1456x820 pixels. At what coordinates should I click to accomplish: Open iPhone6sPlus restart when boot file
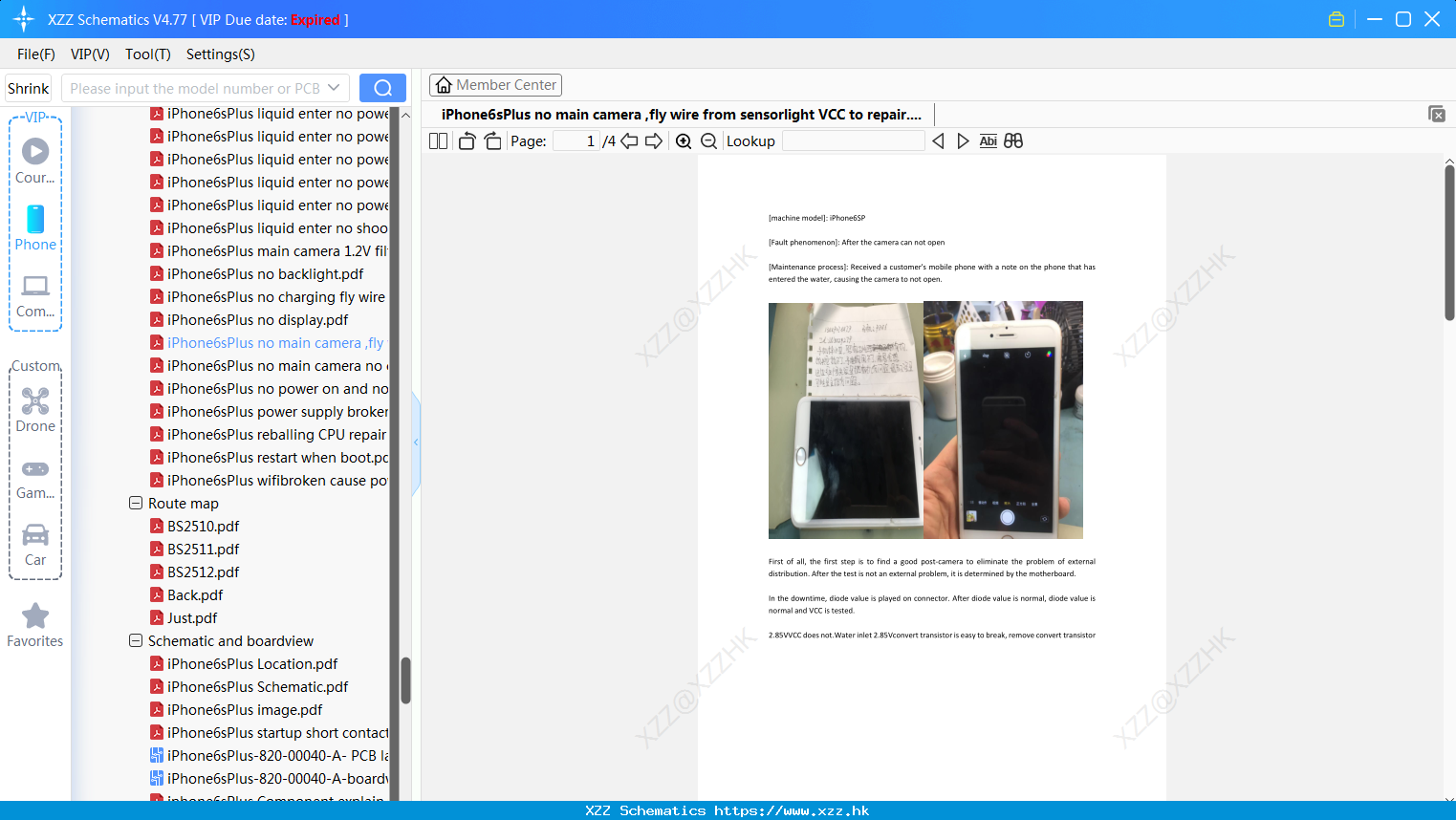269,457
